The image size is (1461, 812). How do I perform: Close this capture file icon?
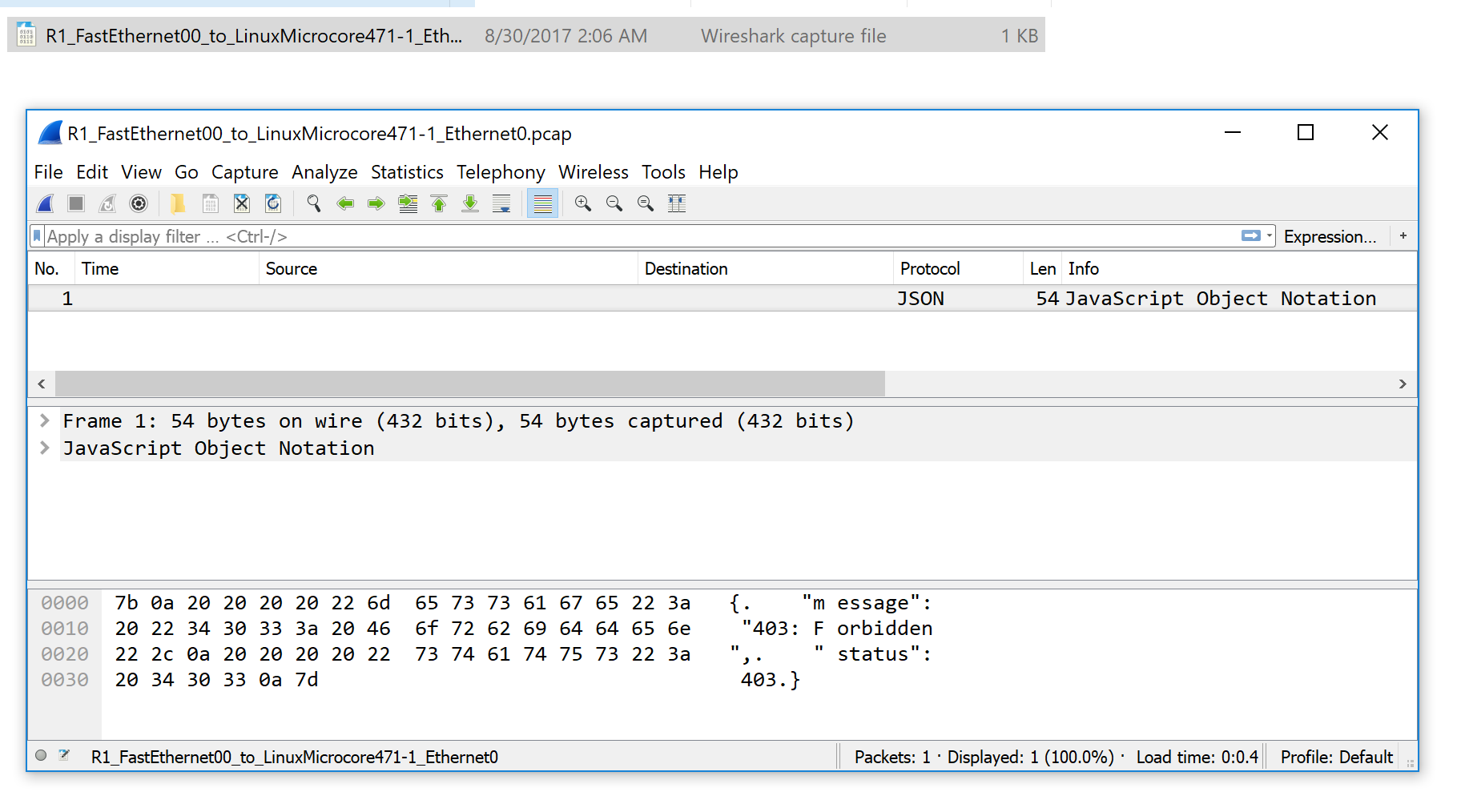[x=241, y=204]
